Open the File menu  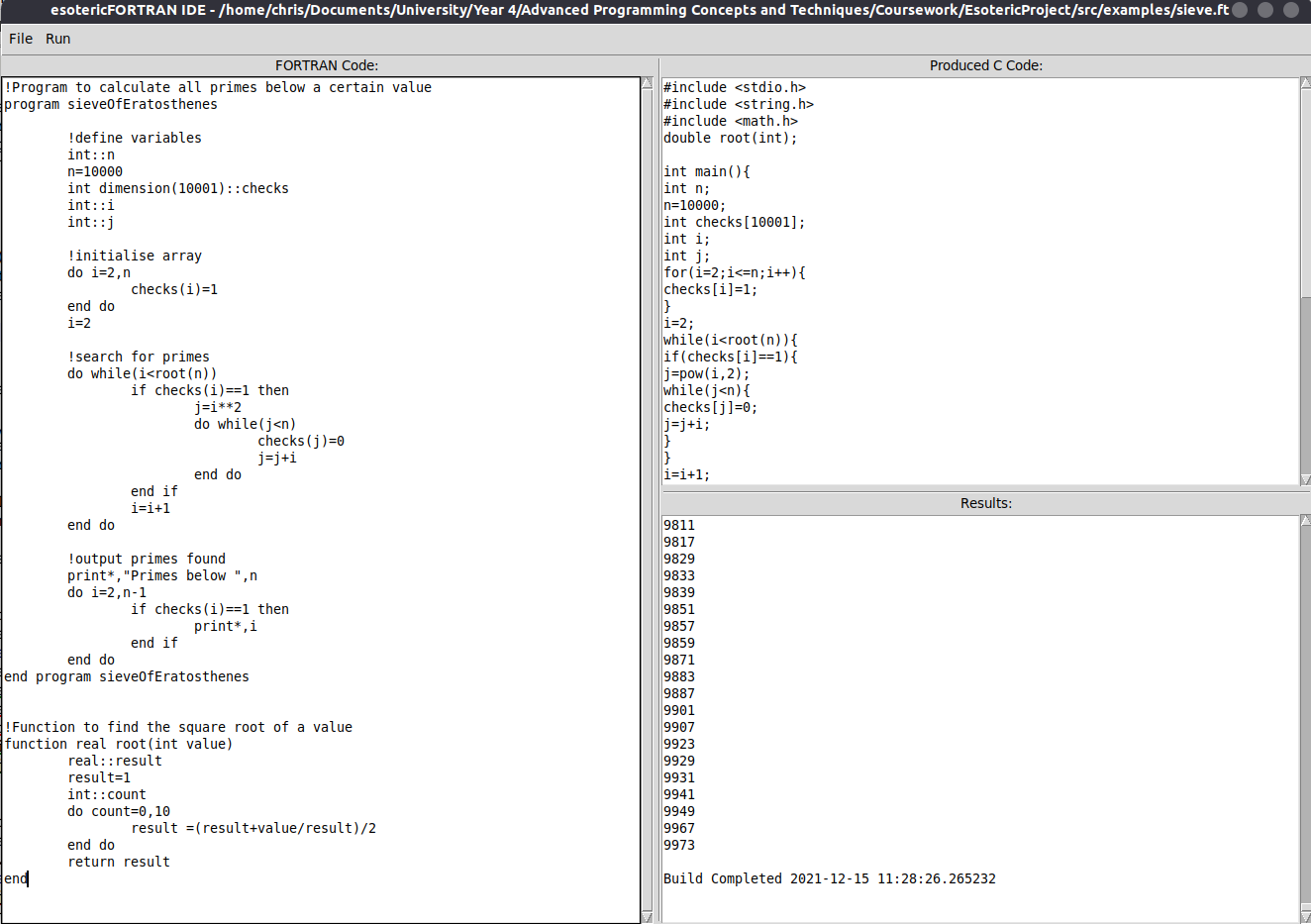(21, 39)
